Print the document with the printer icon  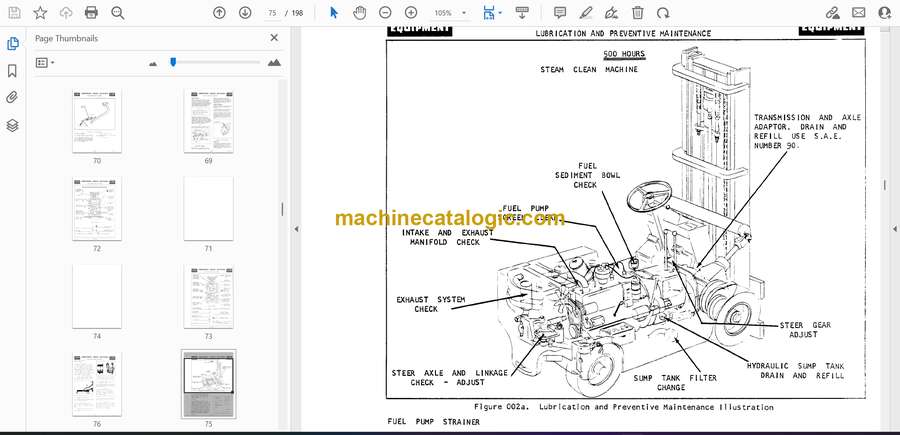(91, 13)
